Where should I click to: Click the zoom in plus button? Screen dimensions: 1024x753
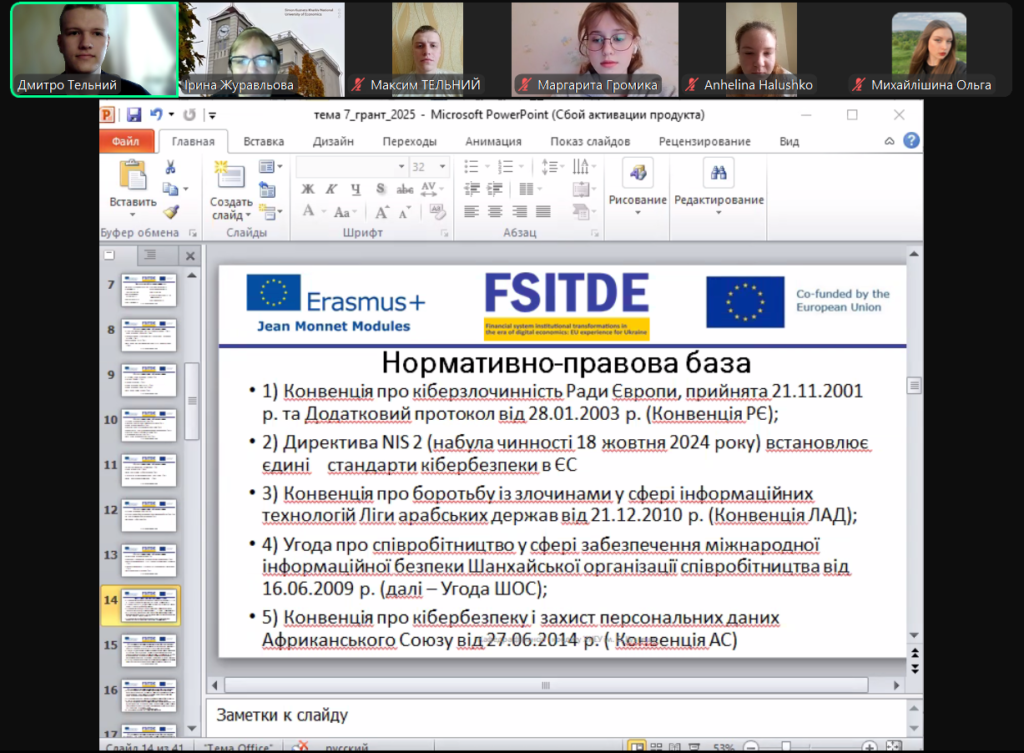[869, 746]
